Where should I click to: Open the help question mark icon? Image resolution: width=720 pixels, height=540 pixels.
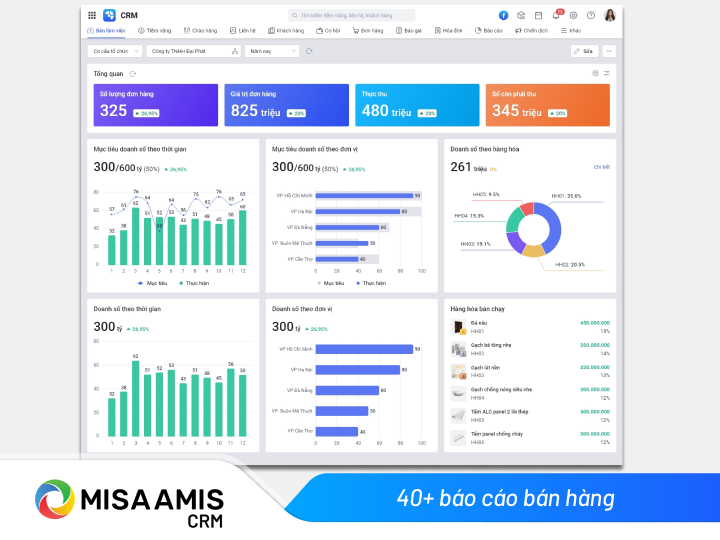tap(591, 15)
